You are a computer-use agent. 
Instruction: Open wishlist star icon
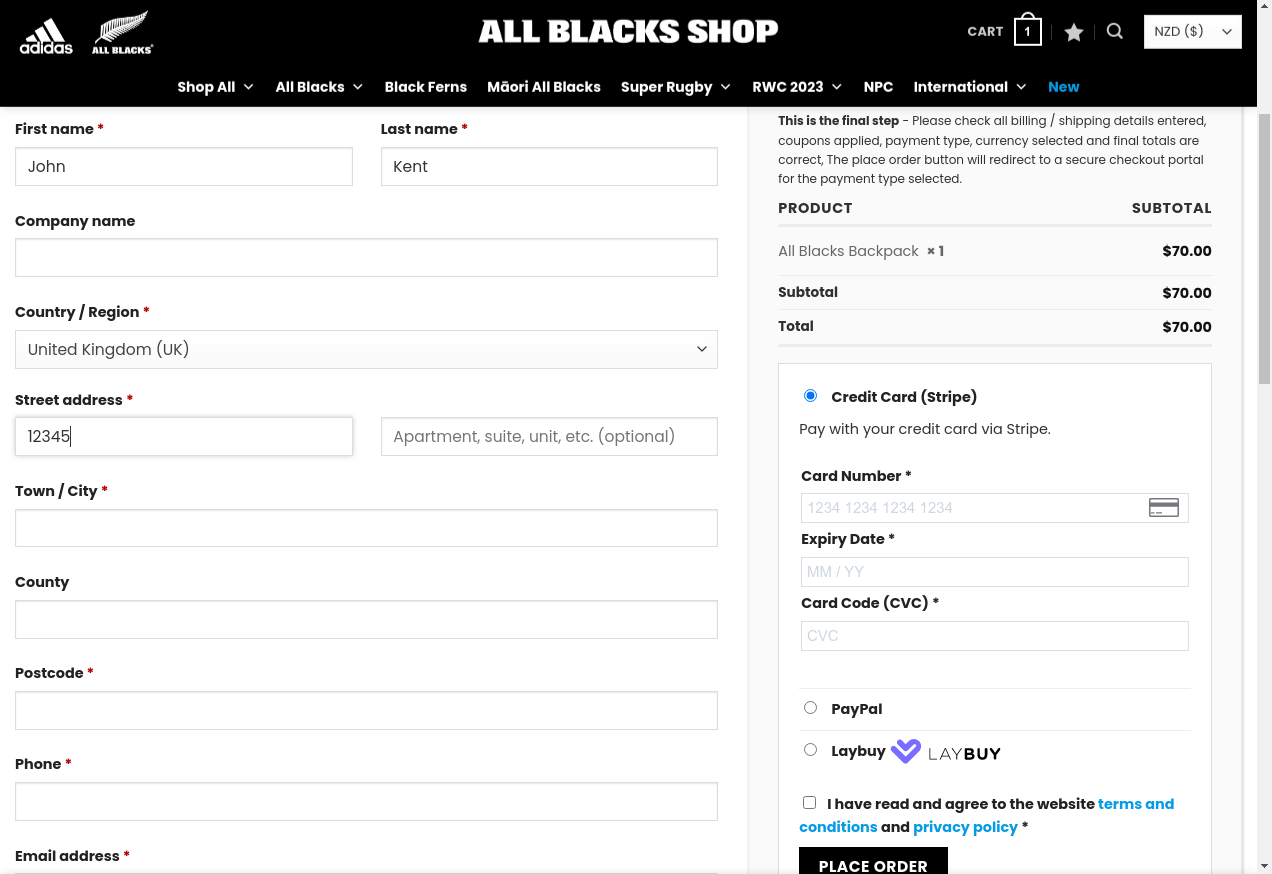point(1074,32)
